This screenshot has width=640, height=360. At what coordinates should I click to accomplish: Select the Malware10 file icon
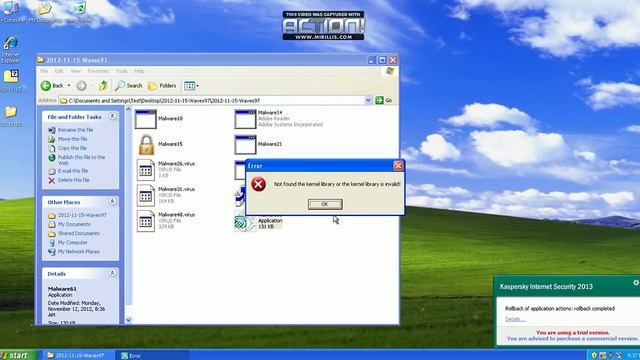pos(146,119)
